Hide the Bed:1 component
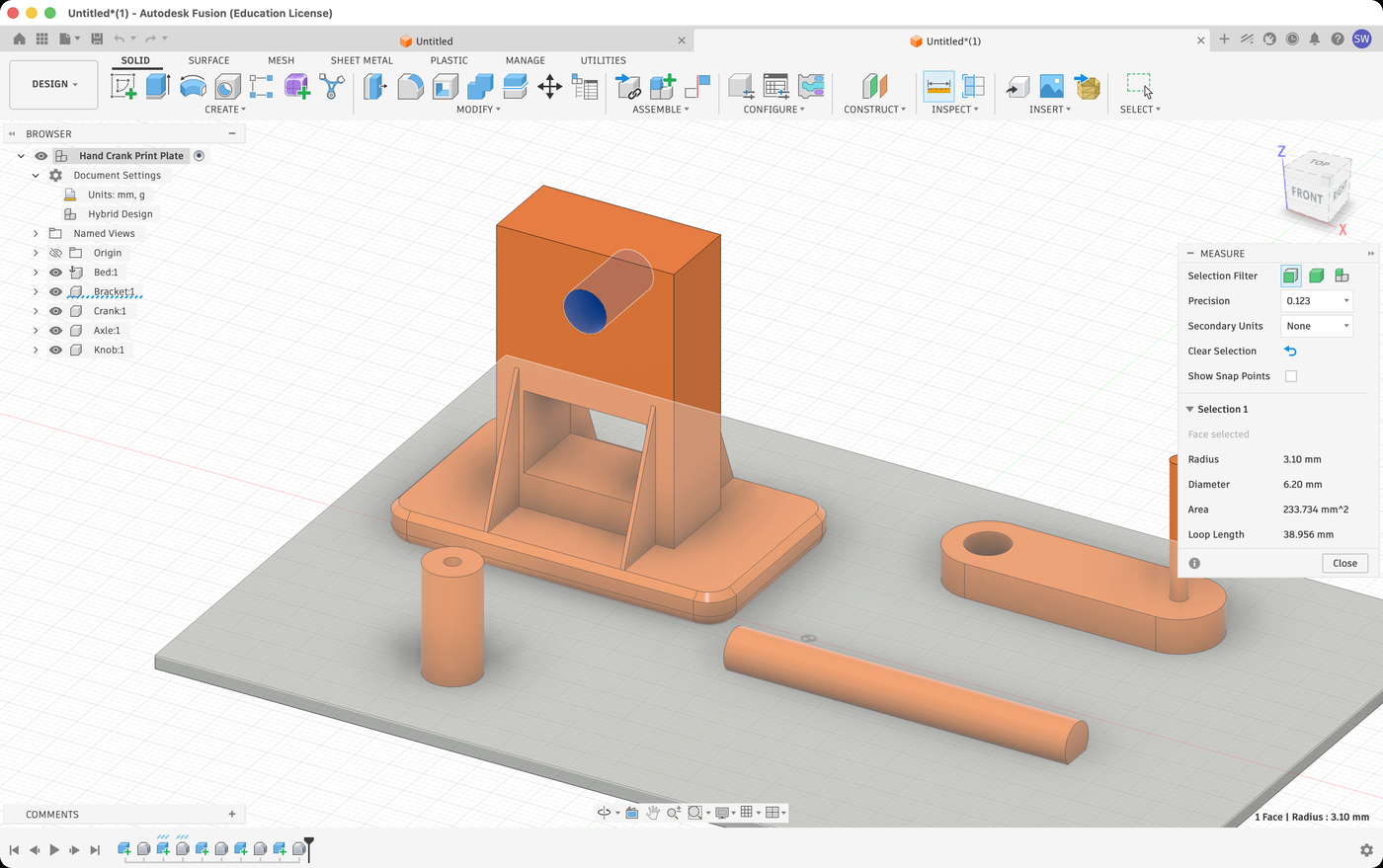Screen dimensions: 1383x868 (56, 273)
